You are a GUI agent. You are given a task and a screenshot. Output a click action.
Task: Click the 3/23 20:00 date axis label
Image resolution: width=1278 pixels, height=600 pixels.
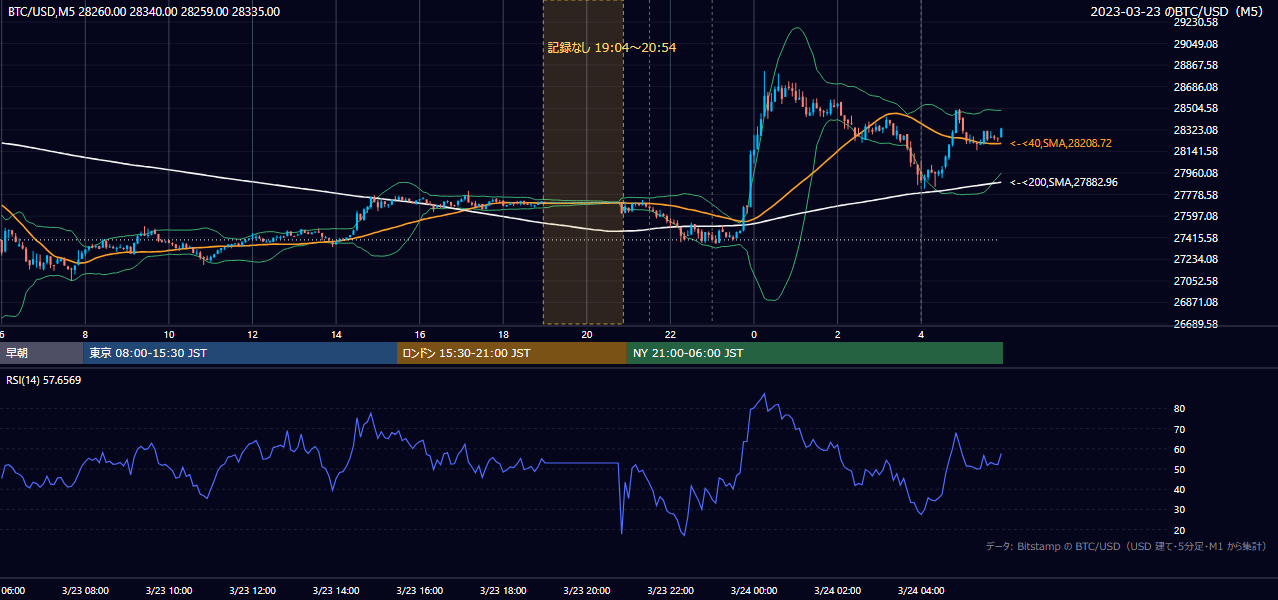pyautogui.click(x=586, y=591)
